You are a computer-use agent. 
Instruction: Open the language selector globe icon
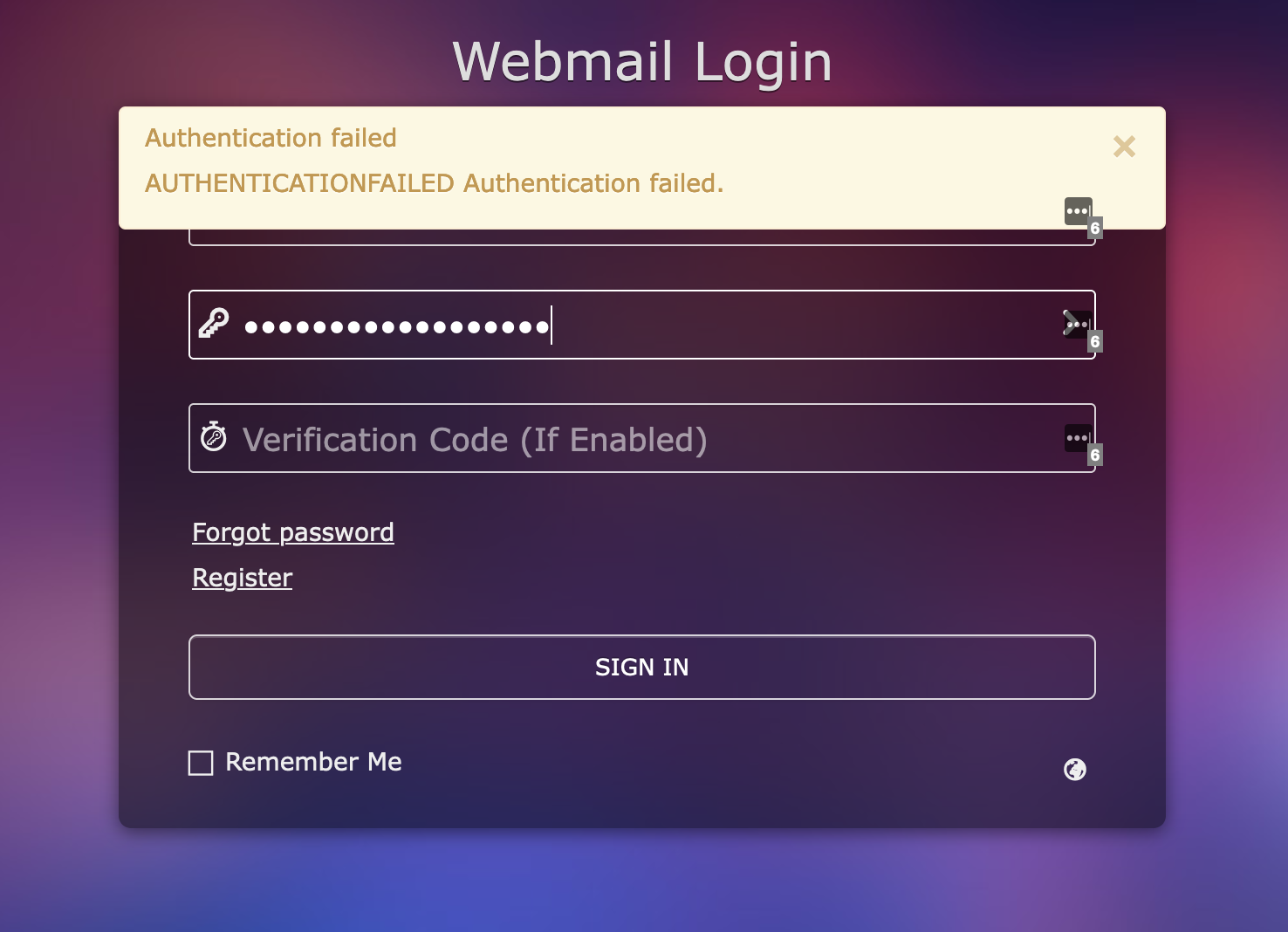[1074, 770]
